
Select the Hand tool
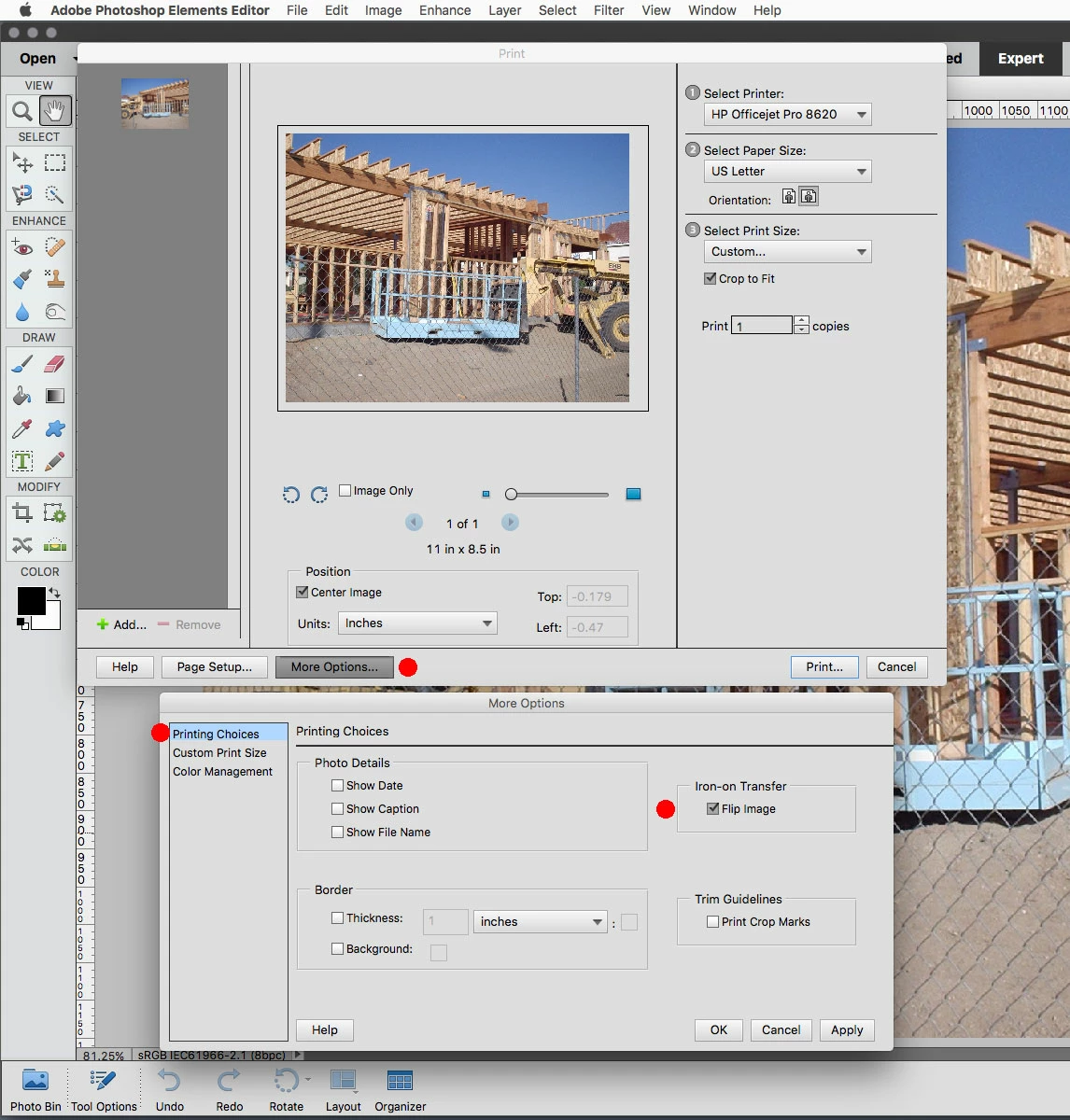click(55, 111)
